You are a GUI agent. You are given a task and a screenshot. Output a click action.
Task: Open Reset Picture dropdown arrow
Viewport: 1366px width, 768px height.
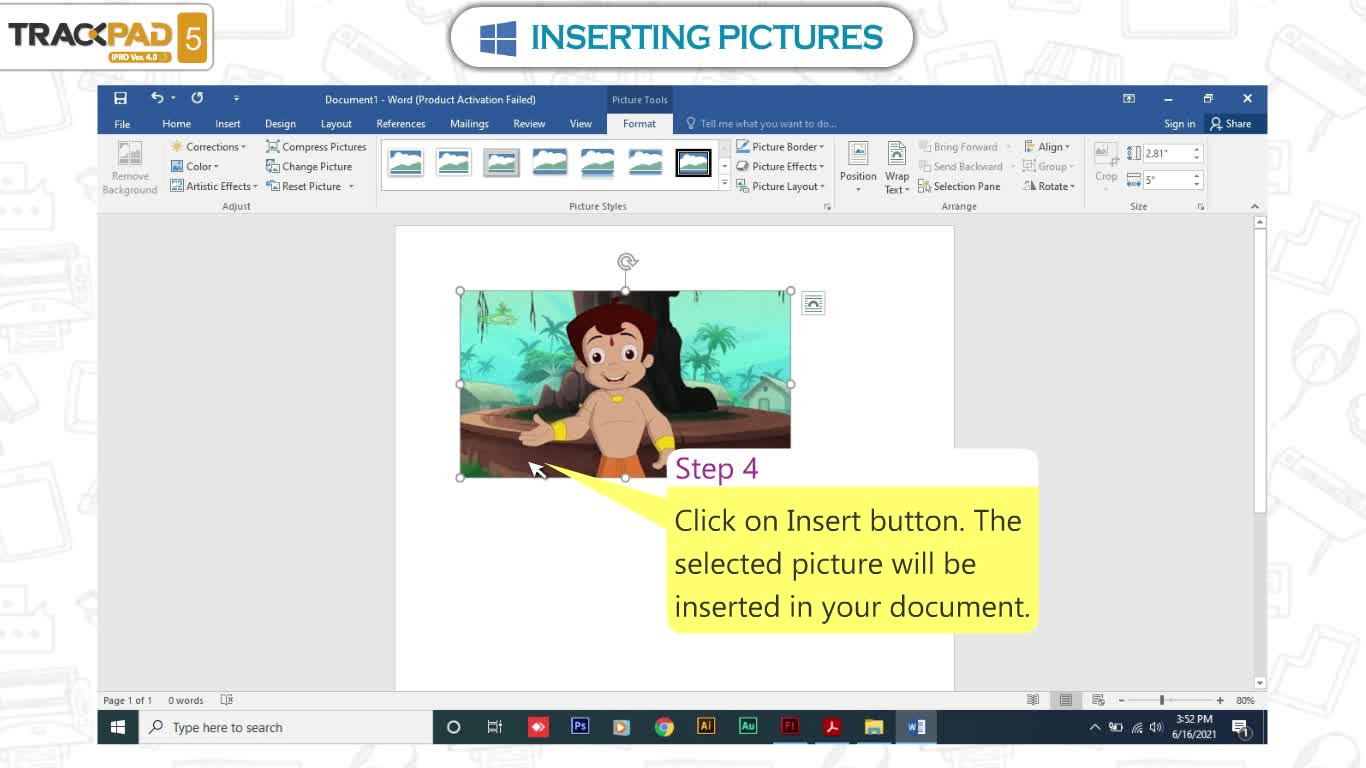click(x=351, y=186)
